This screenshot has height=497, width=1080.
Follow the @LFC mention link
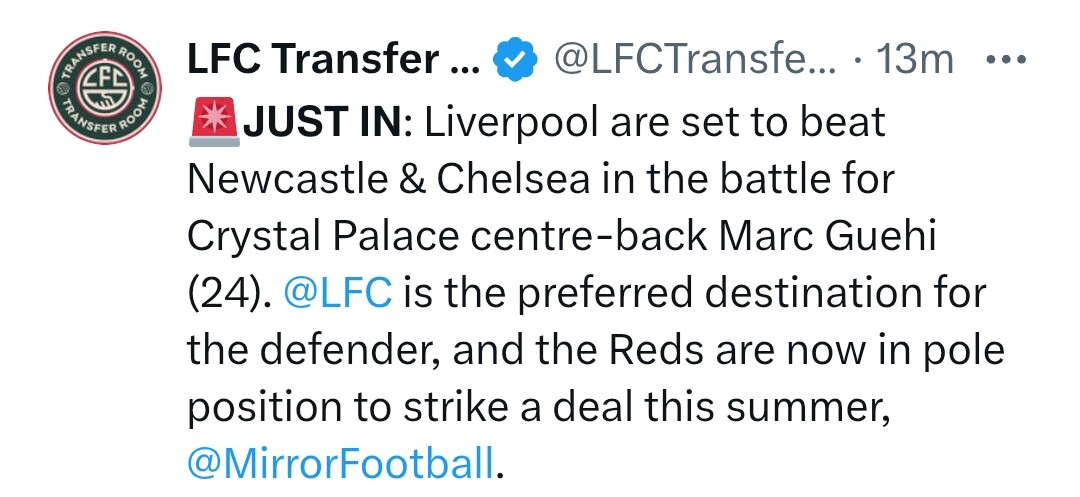click(x=338, y=294)
